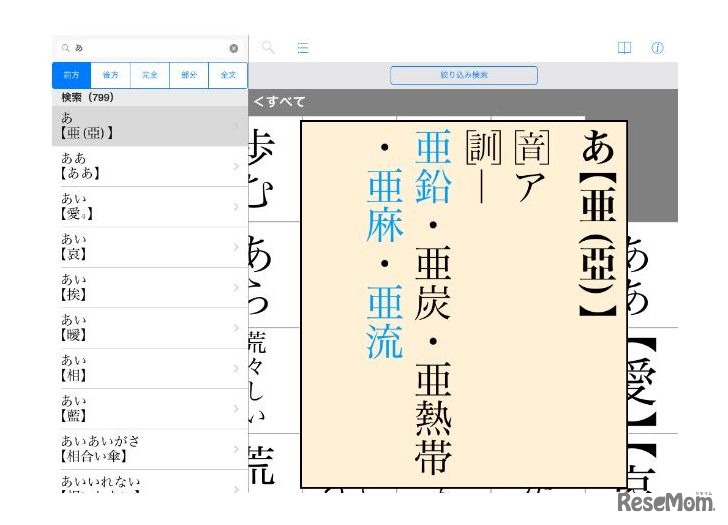Expand chevron on the あい【曖】 row
The height and width of the screenshot is (525, 728).
(236, 328)
